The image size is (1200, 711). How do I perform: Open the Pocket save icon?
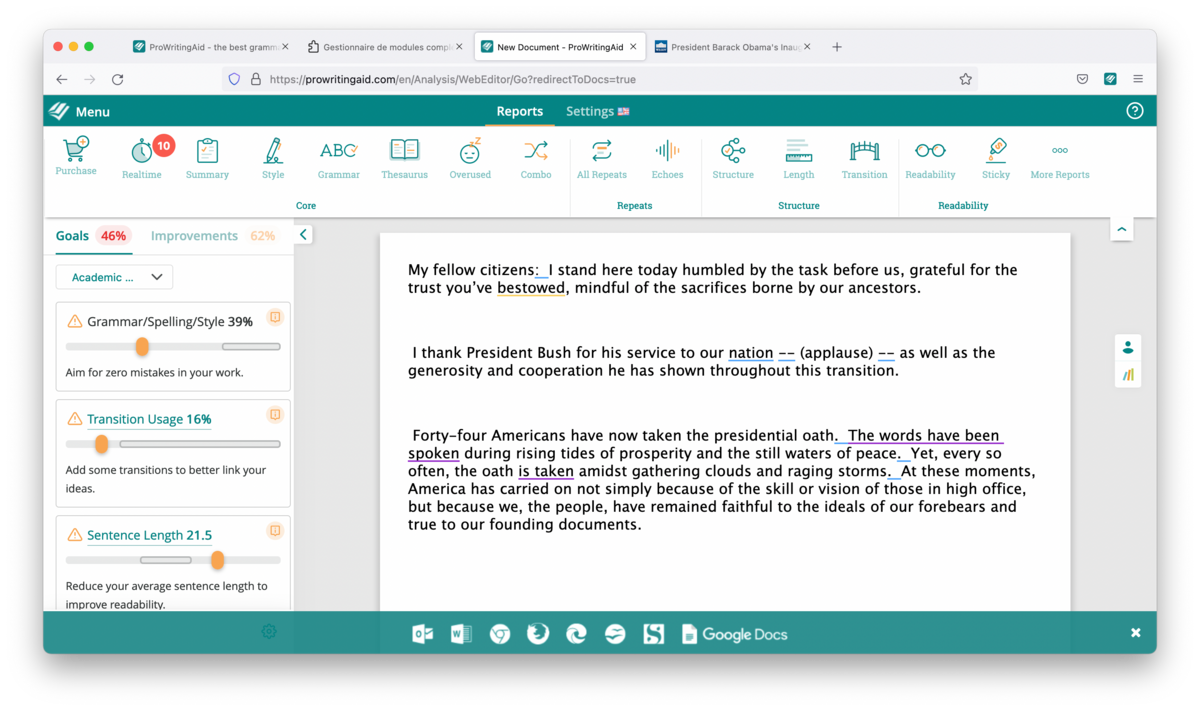[x=1082, y=79]
